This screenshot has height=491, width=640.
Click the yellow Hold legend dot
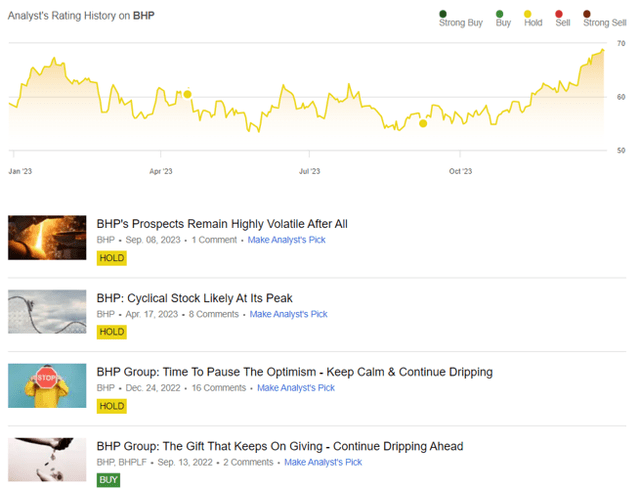tap(530, 13)
